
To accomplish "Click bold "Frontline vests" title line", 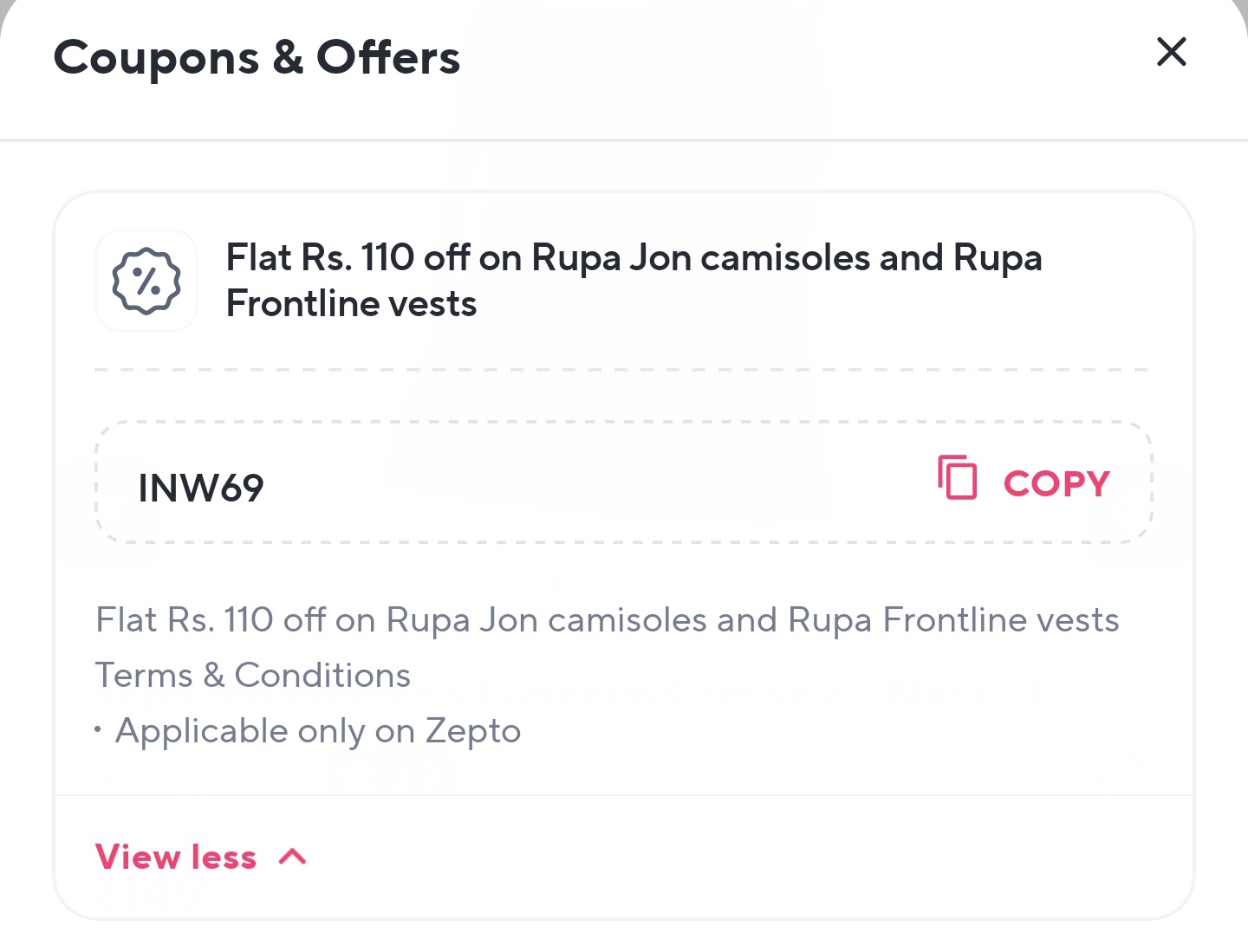I will (351, 304).
